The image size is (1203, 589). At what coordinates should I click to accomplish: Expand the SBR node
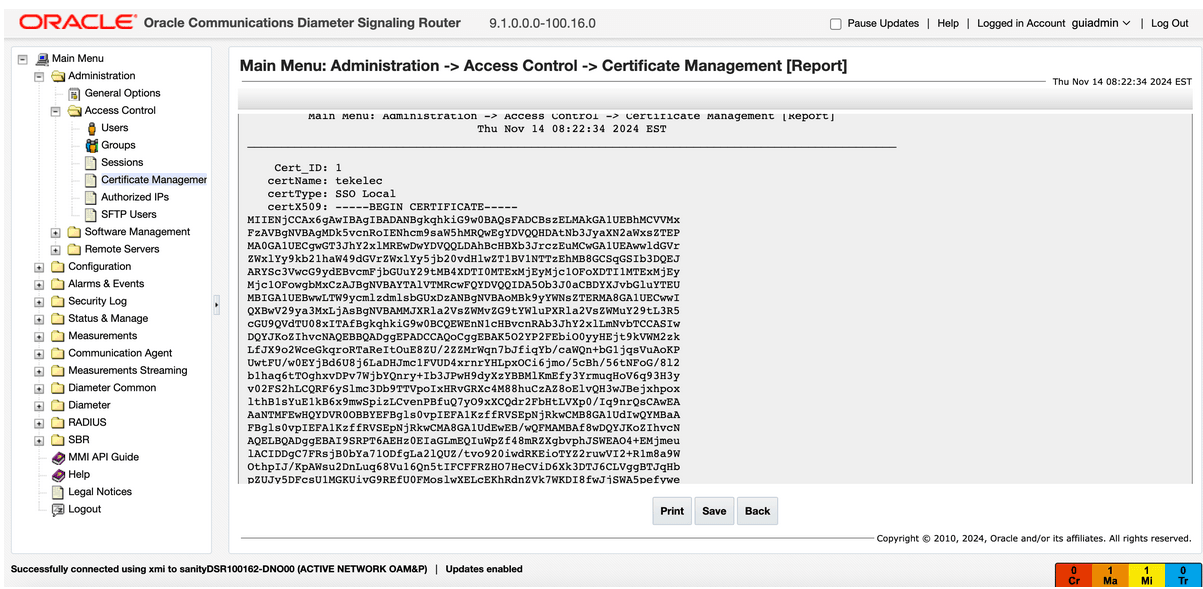coord(39,440)
